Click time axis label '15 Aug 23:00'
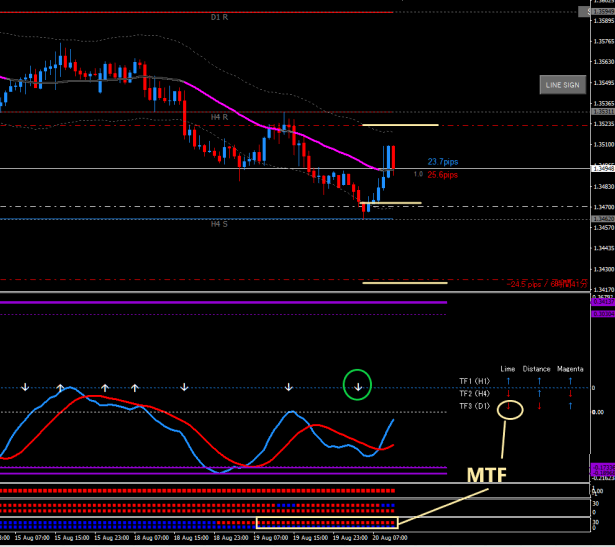The width and height of the screenshot is (615, 547). pyautogui.click(x=112, y=538)
